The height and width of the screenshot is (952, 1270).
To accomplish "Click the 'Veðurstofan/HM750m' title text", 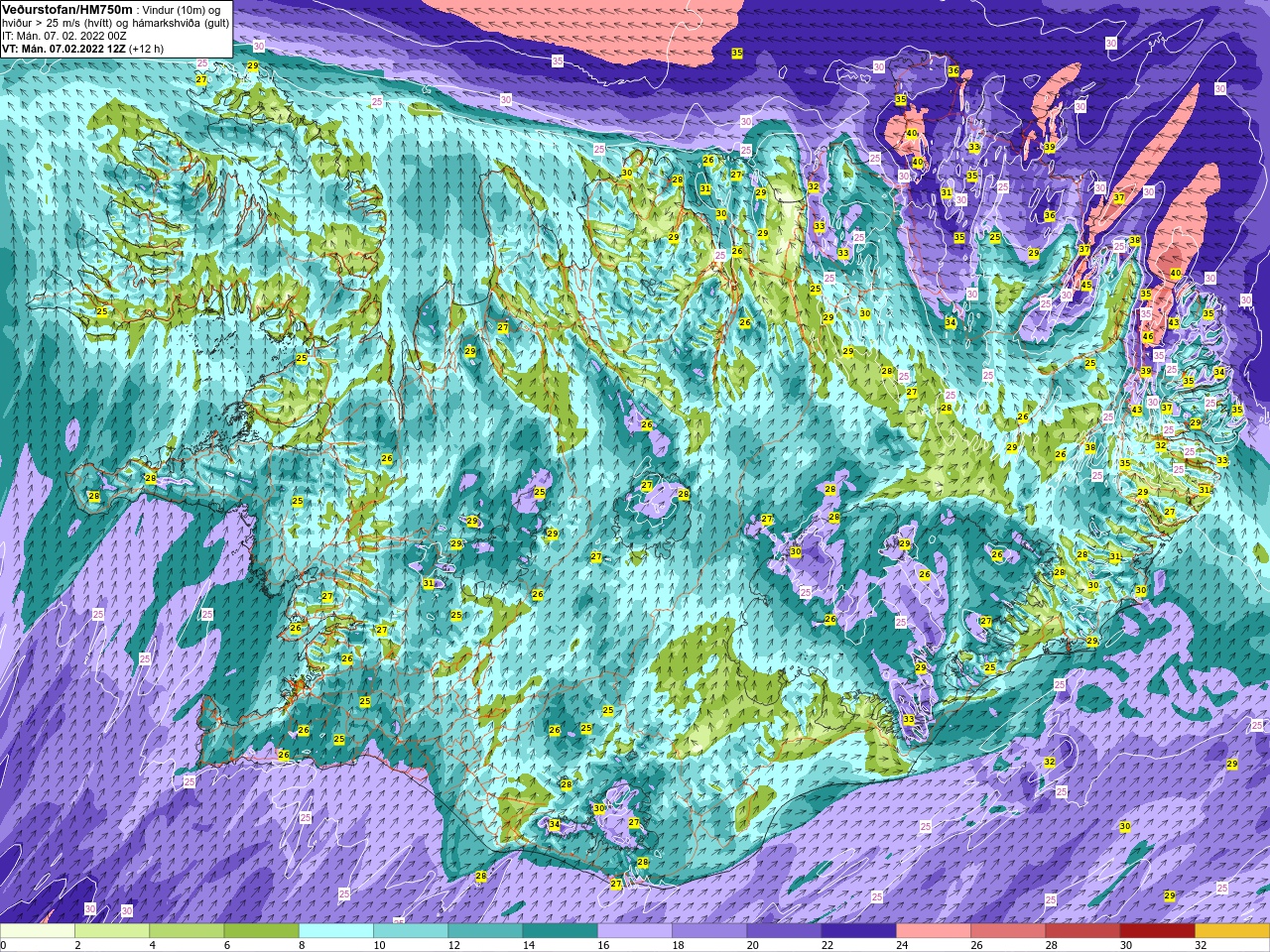I will 66,9.
